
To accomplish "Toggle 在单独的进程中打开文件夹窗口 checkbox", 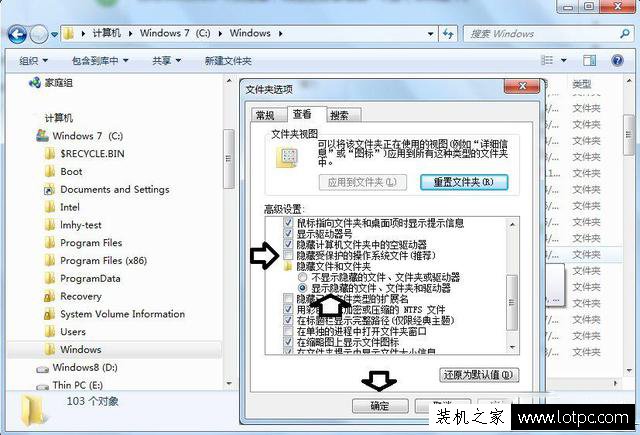I will (288, 331).
